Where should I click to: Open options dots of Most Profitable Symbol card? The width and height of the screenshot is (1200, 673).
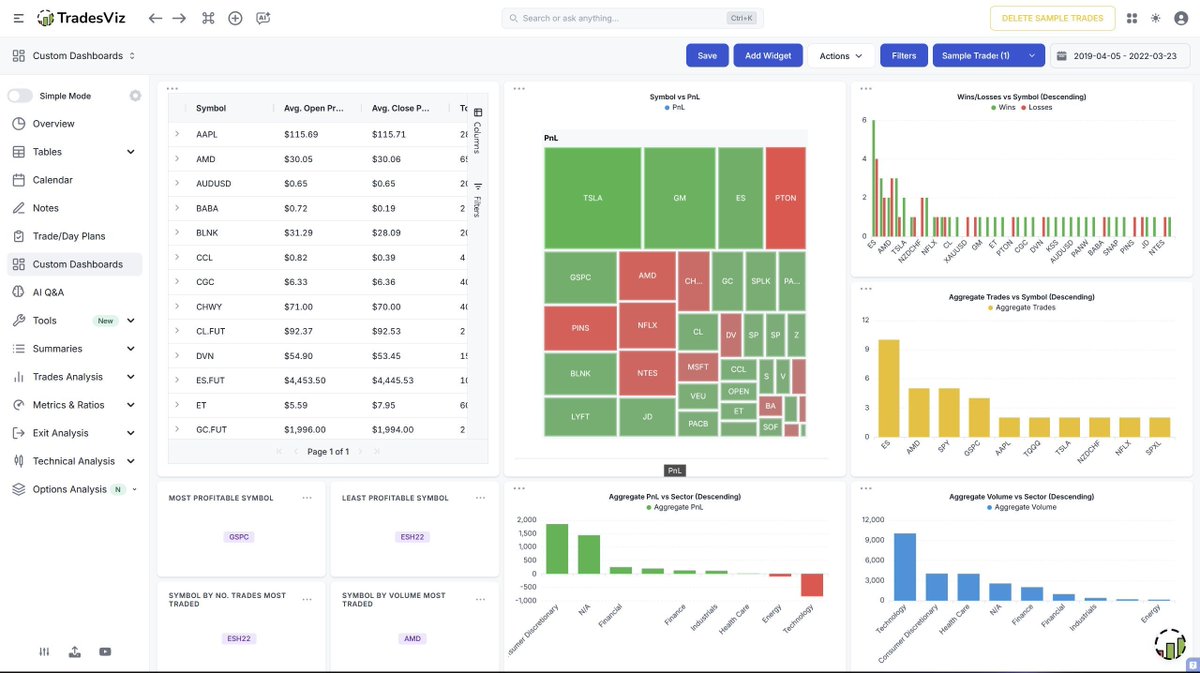(x=307, y=497)
